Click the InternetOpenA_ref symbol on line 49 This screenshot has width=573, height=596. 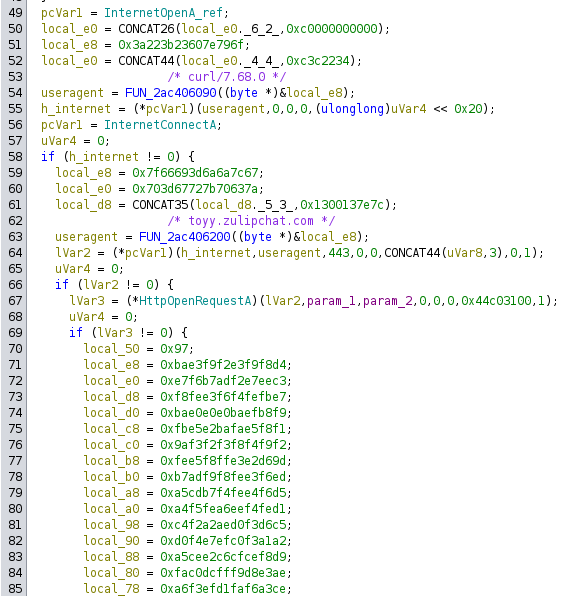[x=163, y=13]
